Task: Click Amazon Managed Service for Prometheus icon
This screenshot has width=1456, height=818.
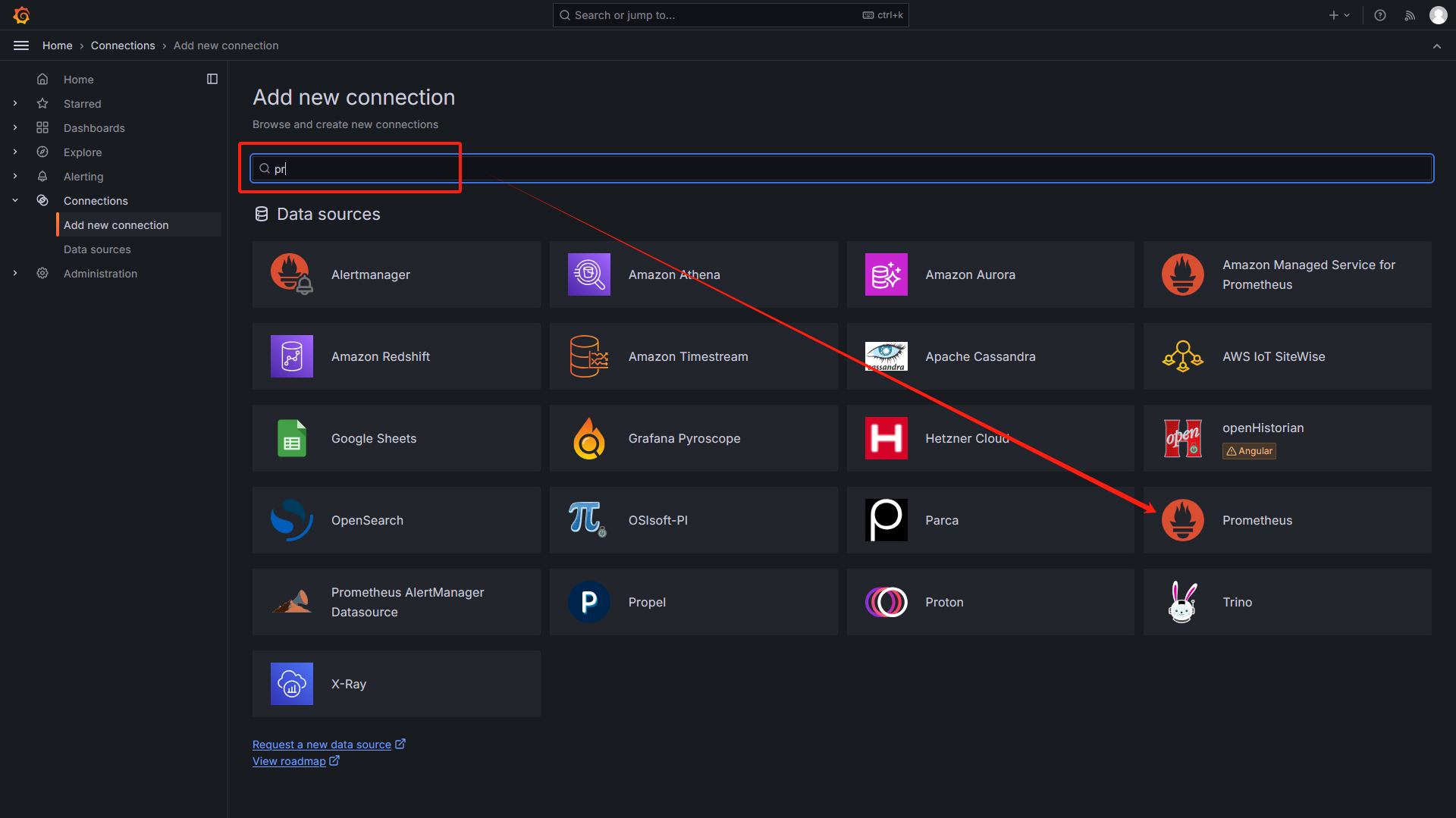Action: 1183,274
